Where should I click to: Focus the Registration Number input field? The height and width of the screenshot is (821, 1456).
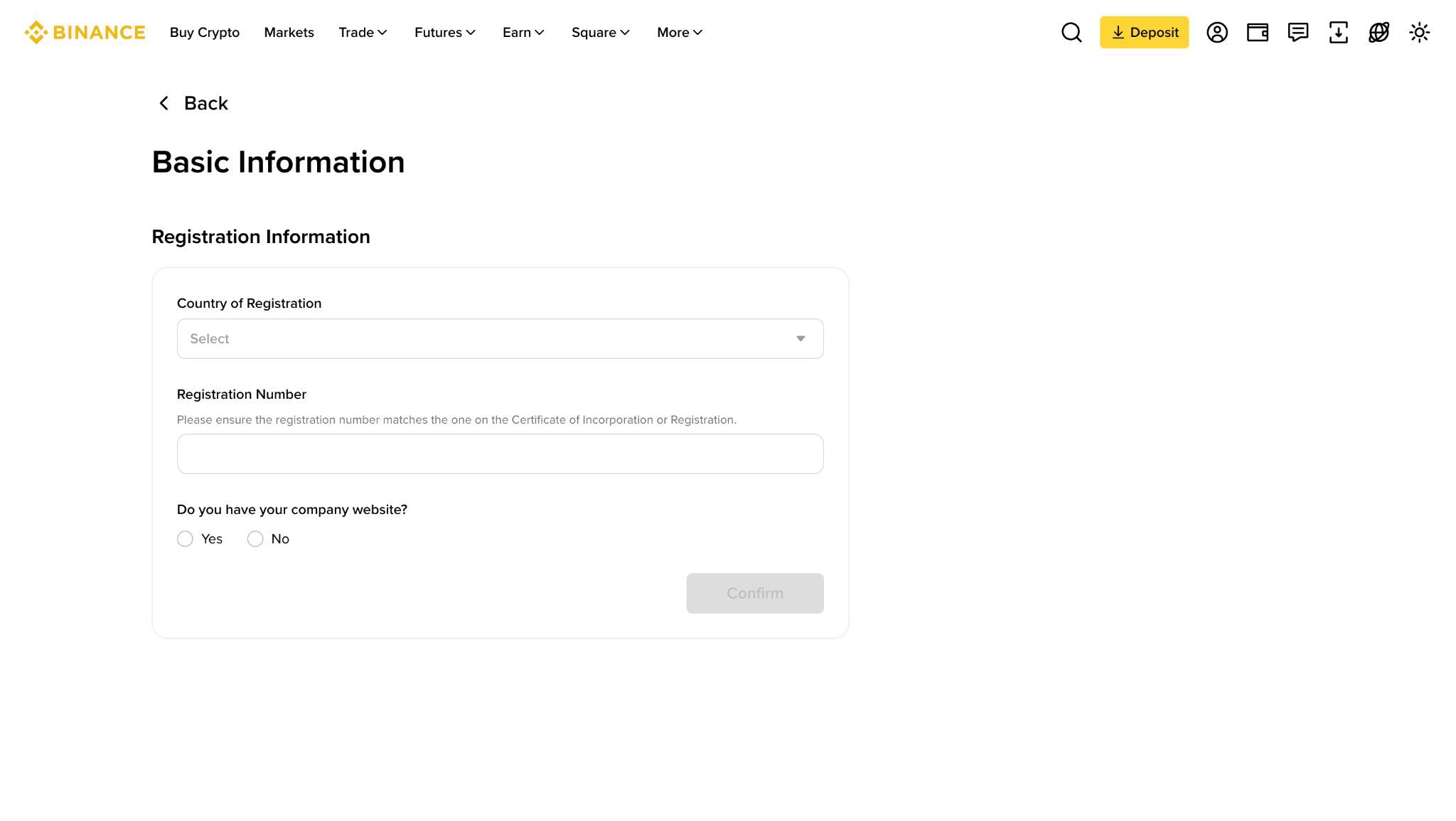click(500, 454)
